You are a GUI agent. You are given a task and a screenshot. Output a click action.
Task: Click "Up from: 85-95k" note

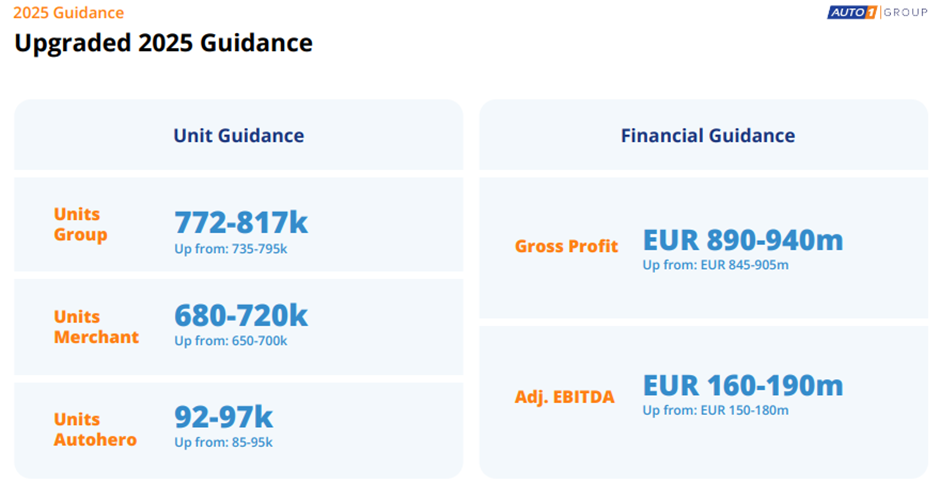(223, 442)
